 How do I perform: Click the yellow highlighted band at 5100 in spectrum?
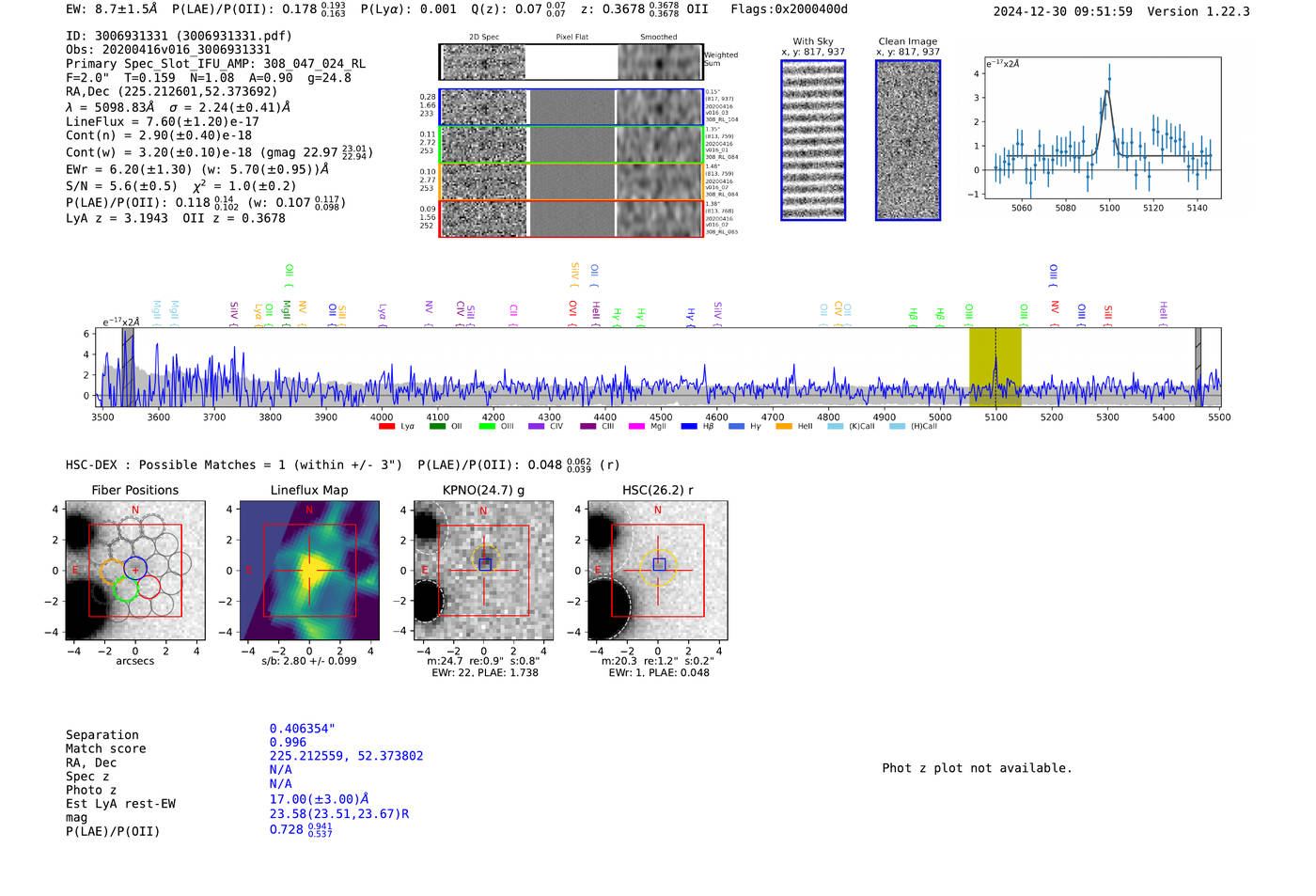995,368
